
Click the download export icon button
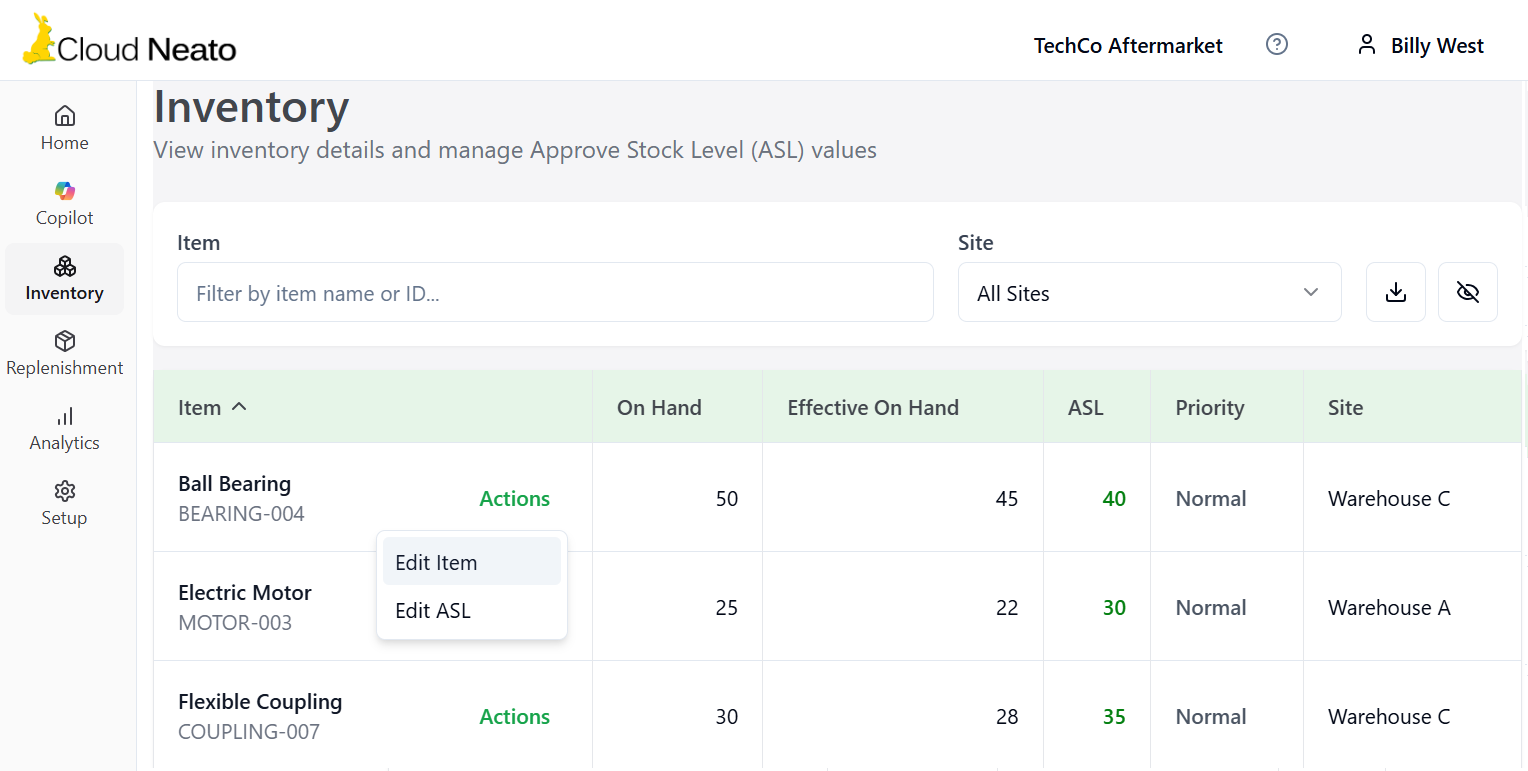1396,292
